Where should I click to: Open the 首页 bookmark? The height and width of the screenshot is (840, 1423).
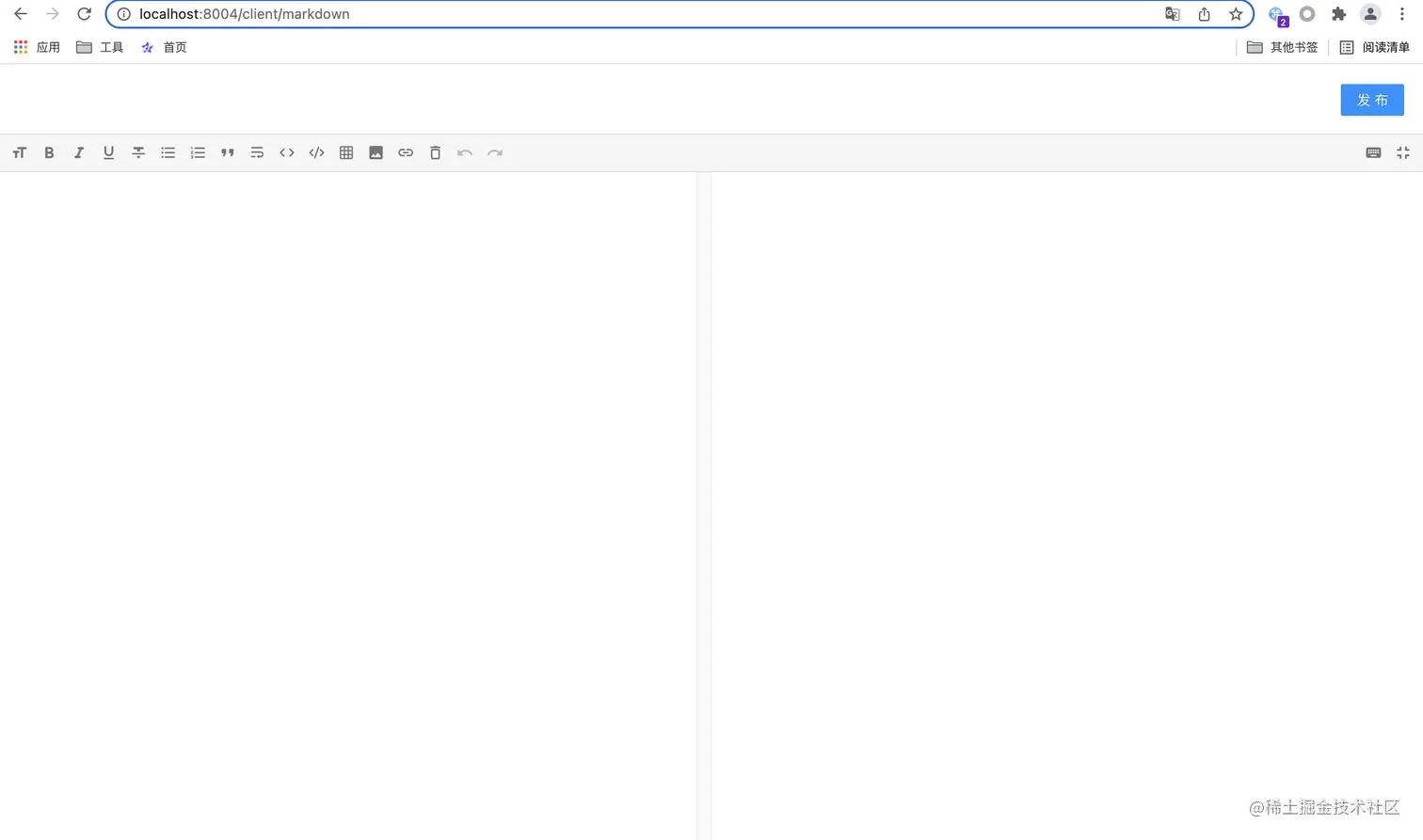coord(164,47)
